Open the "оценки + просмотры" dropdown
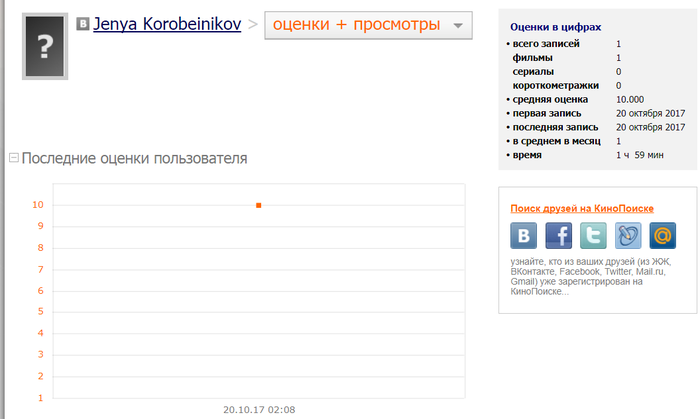 [x=367, y=26]
